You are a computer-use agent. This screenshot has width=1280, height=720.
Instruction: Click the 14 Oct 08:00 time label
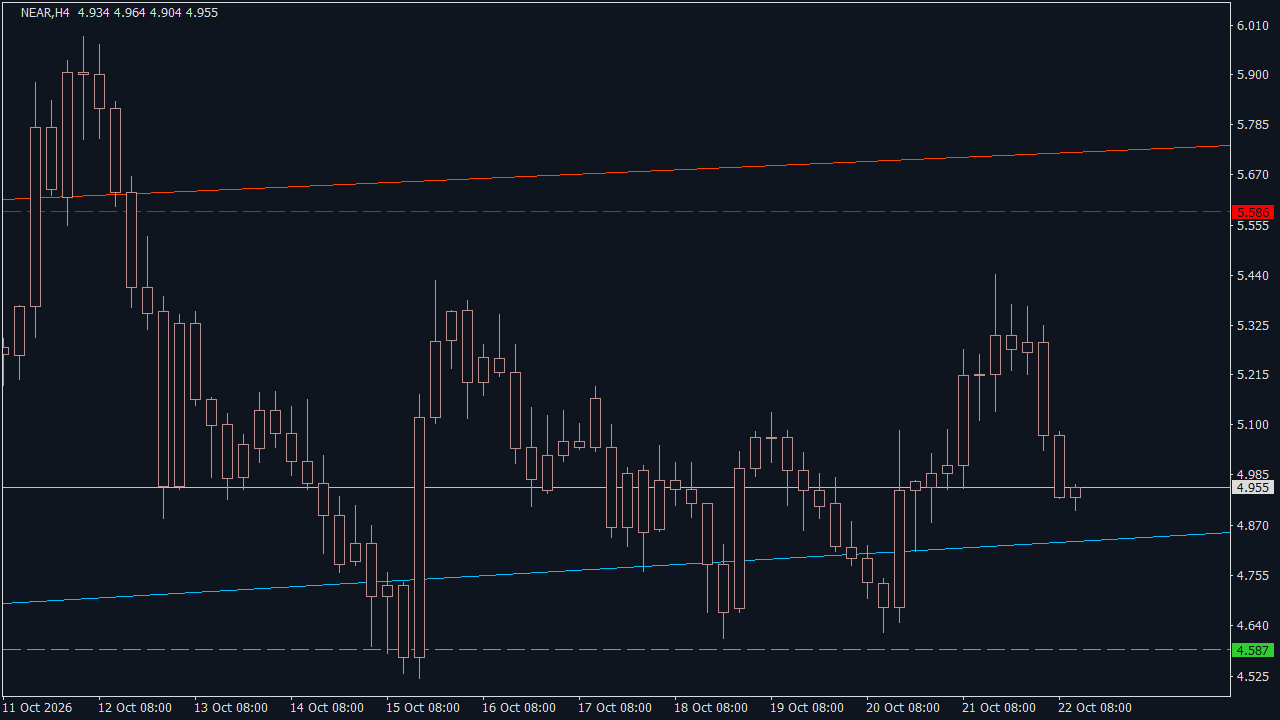coord(327,708)
